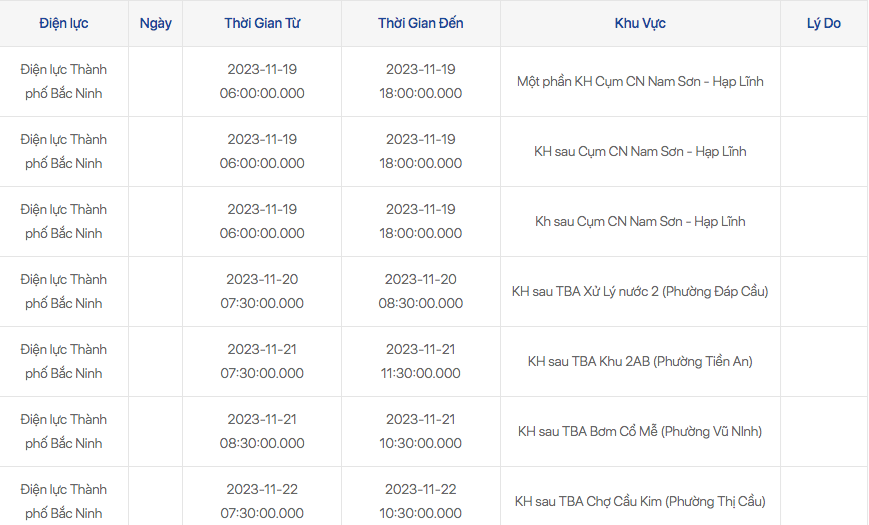The image size is (869, 525).
Task: Click the TBA Bơm Cổ Mễ area cell
Action: point(640,431)
